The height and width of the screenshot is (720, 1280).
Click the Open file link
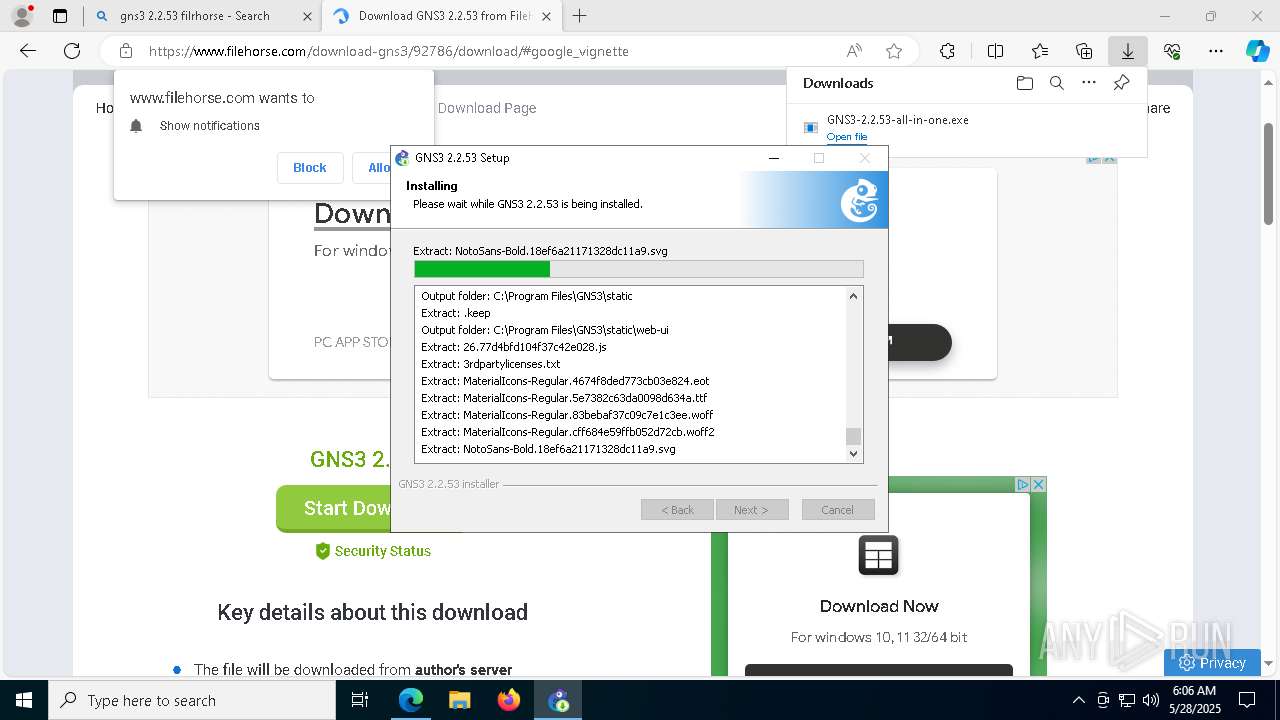pyautogui.click(x=847, y=137)
